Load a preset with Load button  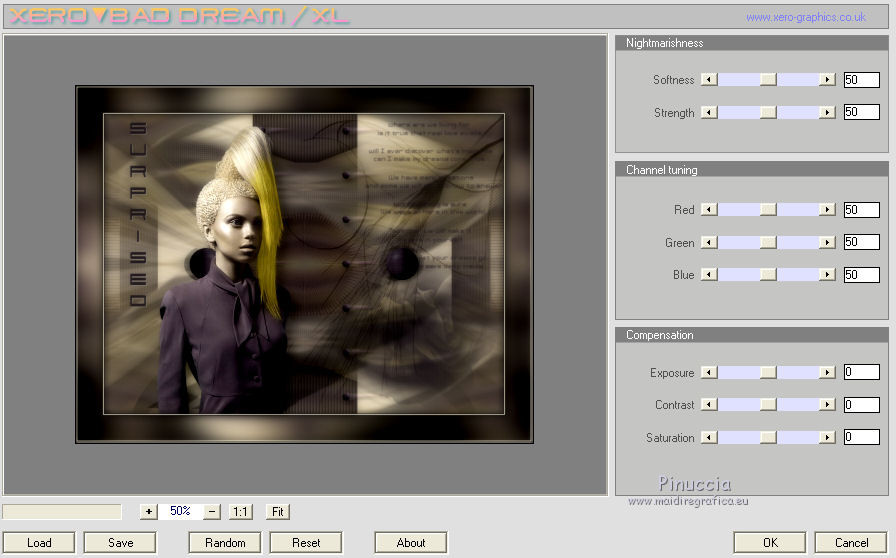tap(39, 543)
